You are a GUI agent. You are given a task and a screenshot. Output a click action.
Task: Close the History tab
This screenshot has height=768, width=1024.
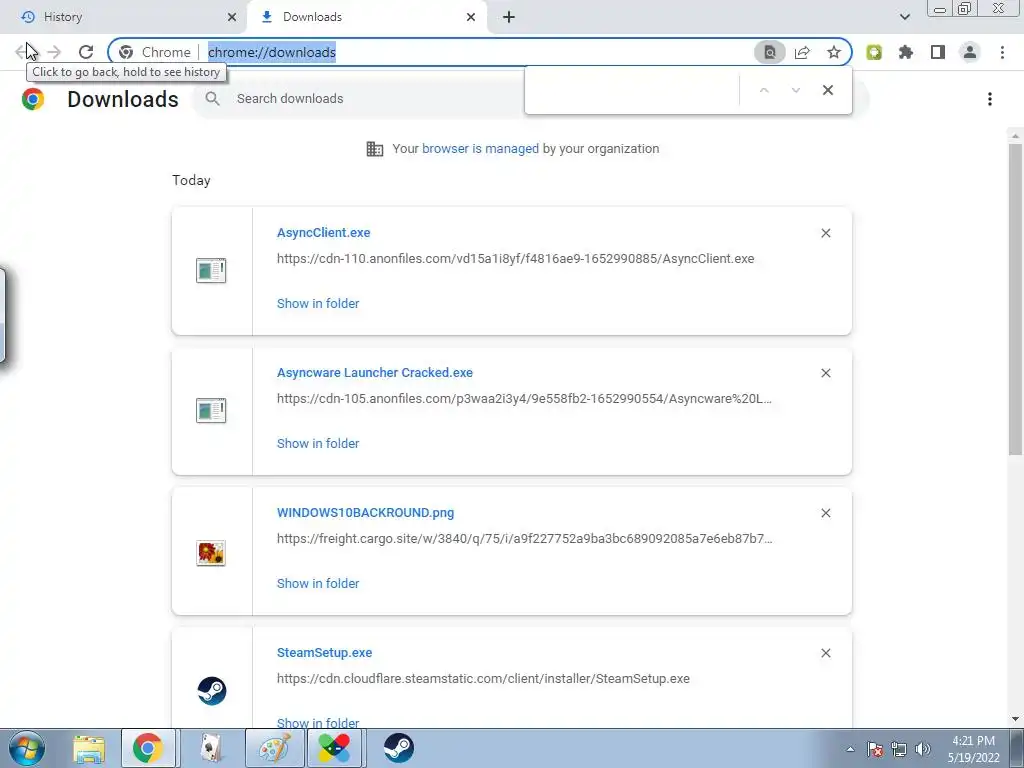pos(231,17)
